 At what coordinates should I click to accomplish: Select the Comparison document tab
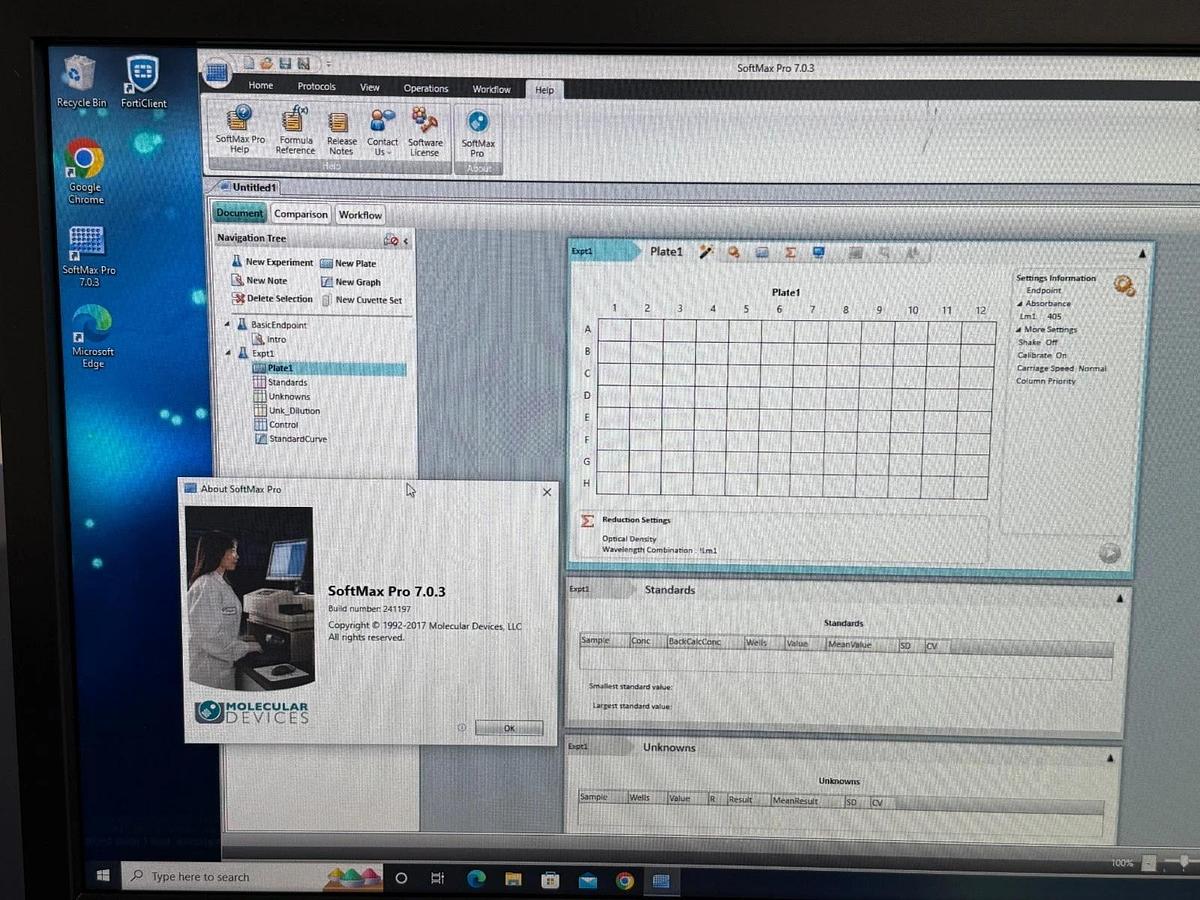[300, 214]
